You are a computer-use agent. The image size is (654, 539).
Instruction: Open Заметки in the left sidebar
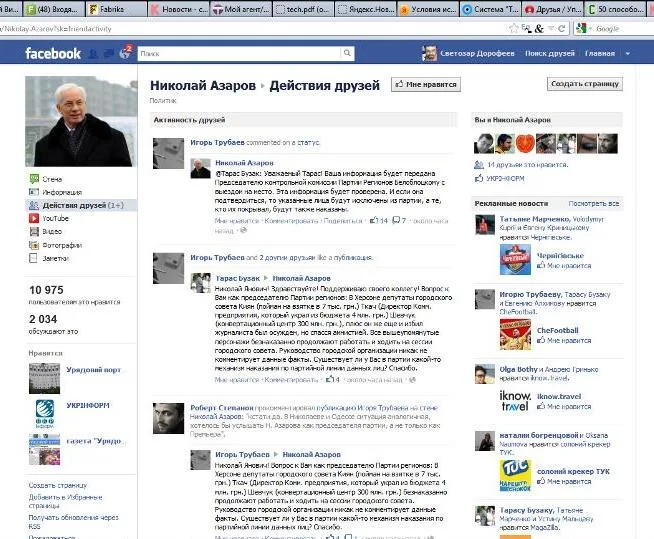55,258
